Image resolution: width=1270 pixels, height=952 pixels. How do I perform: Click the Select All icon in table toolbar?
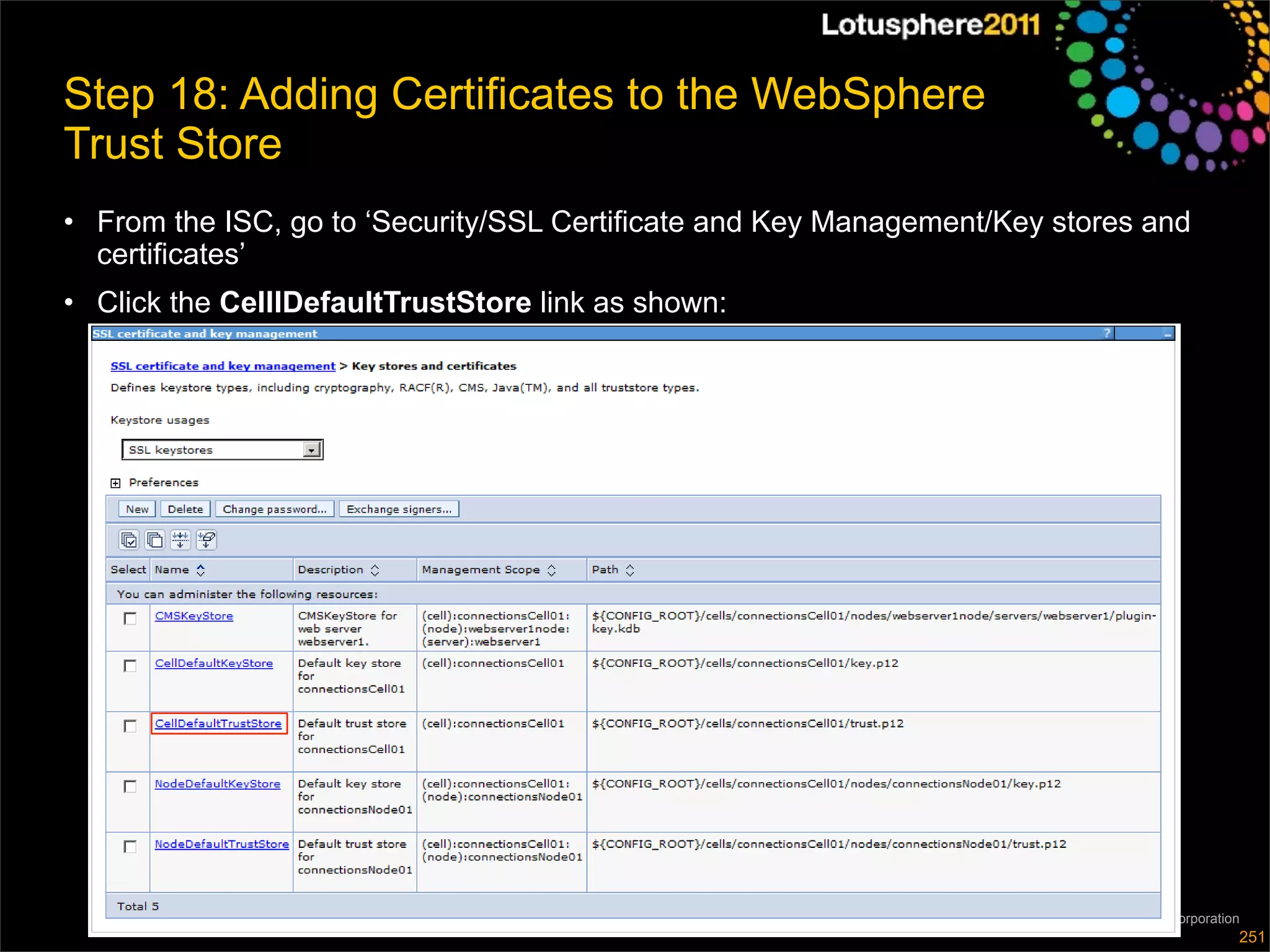tap(129, 540)
